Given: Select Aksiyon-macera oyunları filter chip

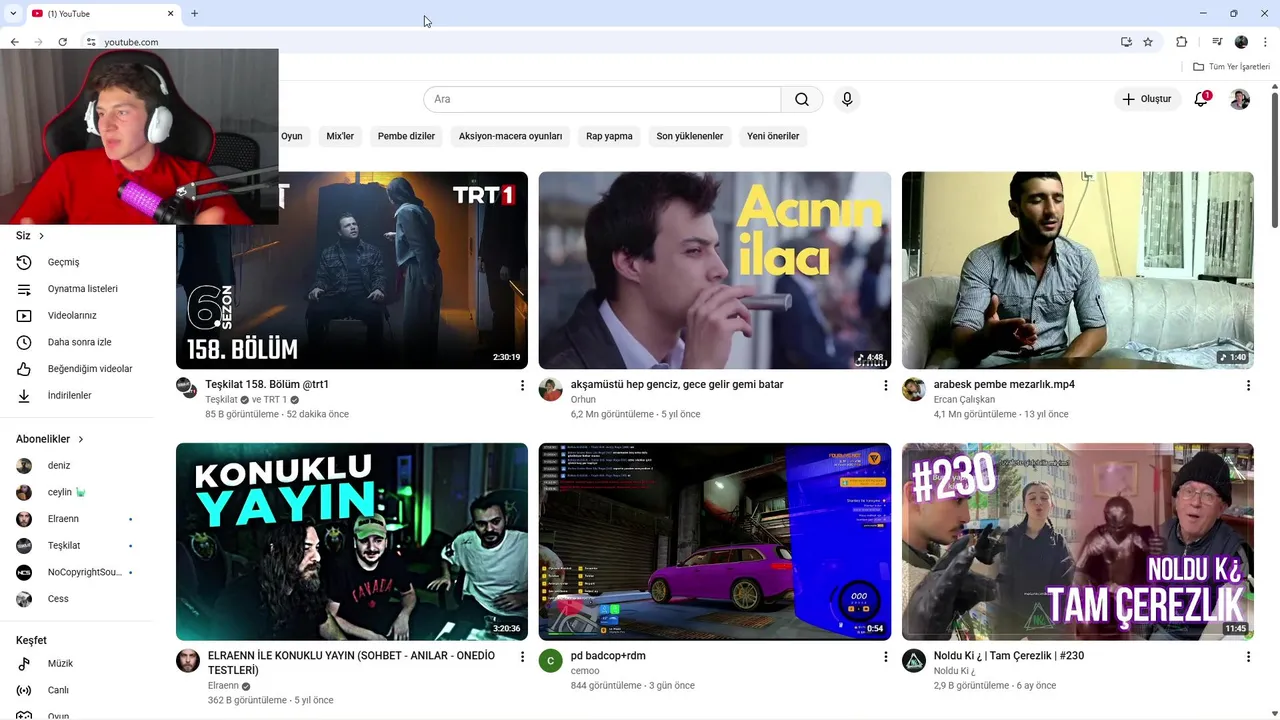Looking at the screenshot, I should pyautogui.click(x=510, y=136).
